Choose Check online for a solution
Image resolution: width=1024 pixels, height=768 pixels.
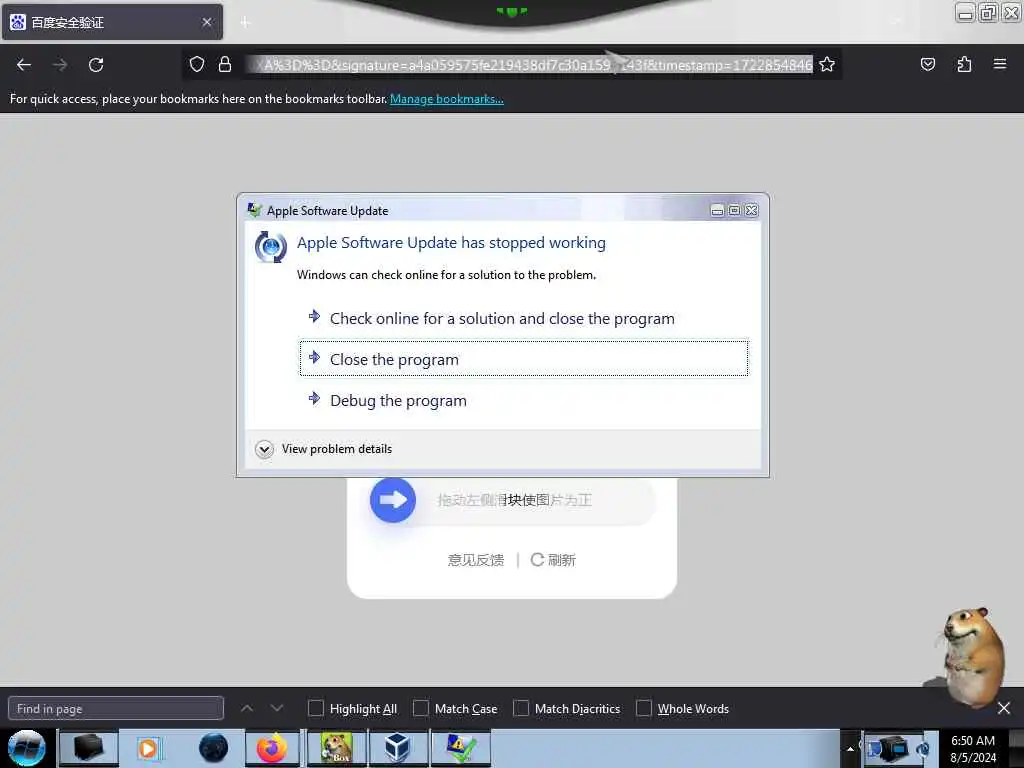524,318
